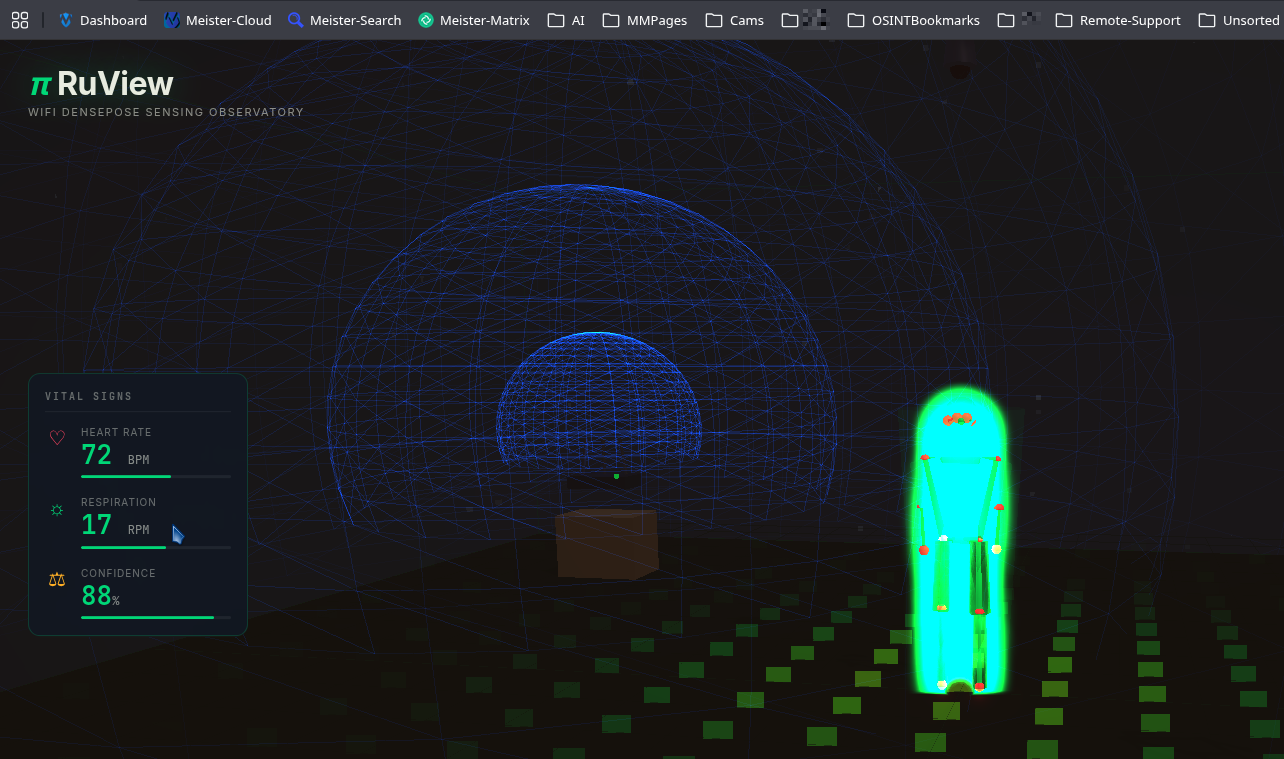Open the blurred folder between Cams and OSINTBookmarks
This screenshot has height=759, width=1284.
(x=805, y=20)
